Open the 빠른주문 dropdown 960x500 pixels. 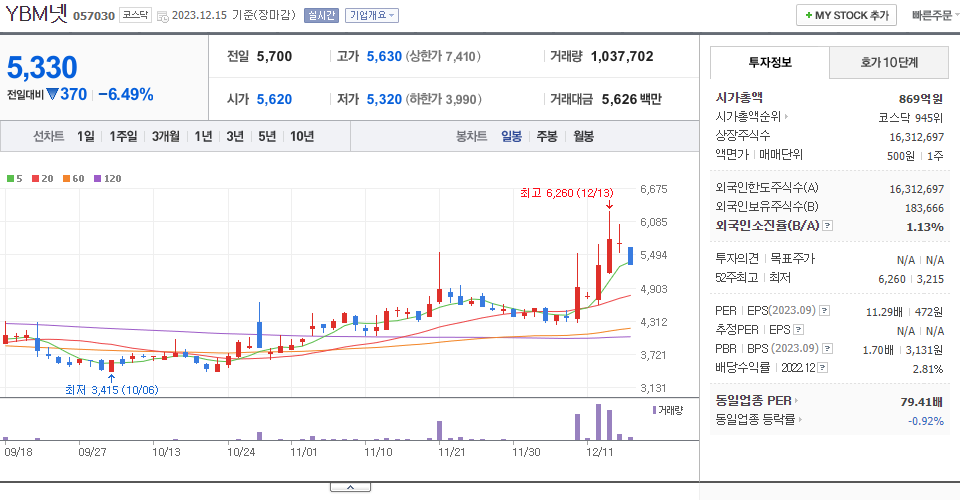pos(935,15)
